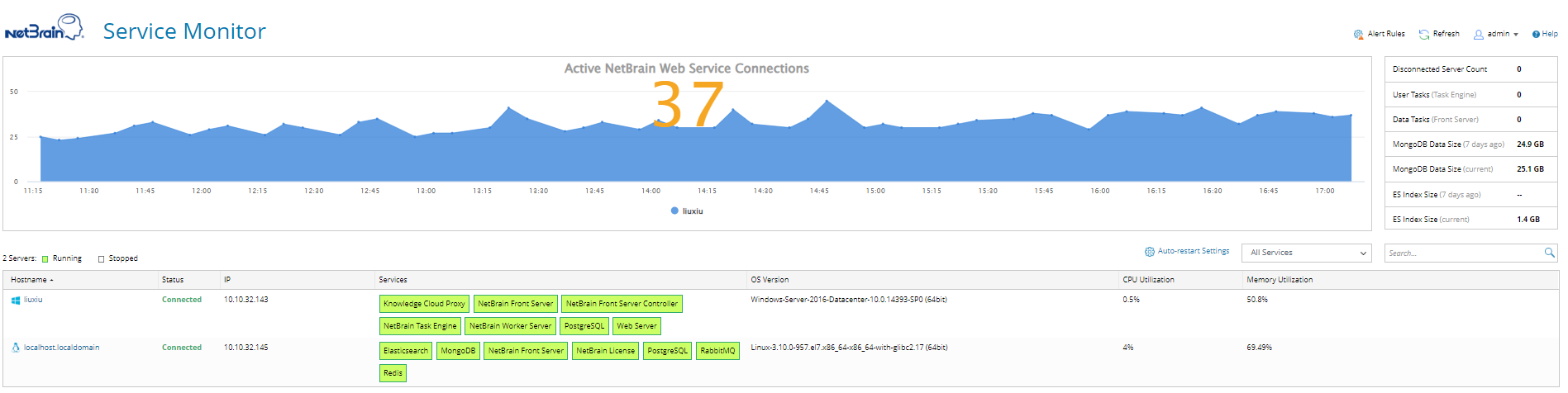
Task: Click the RabbitMQ service tag
Action: (x=717, y=351)
